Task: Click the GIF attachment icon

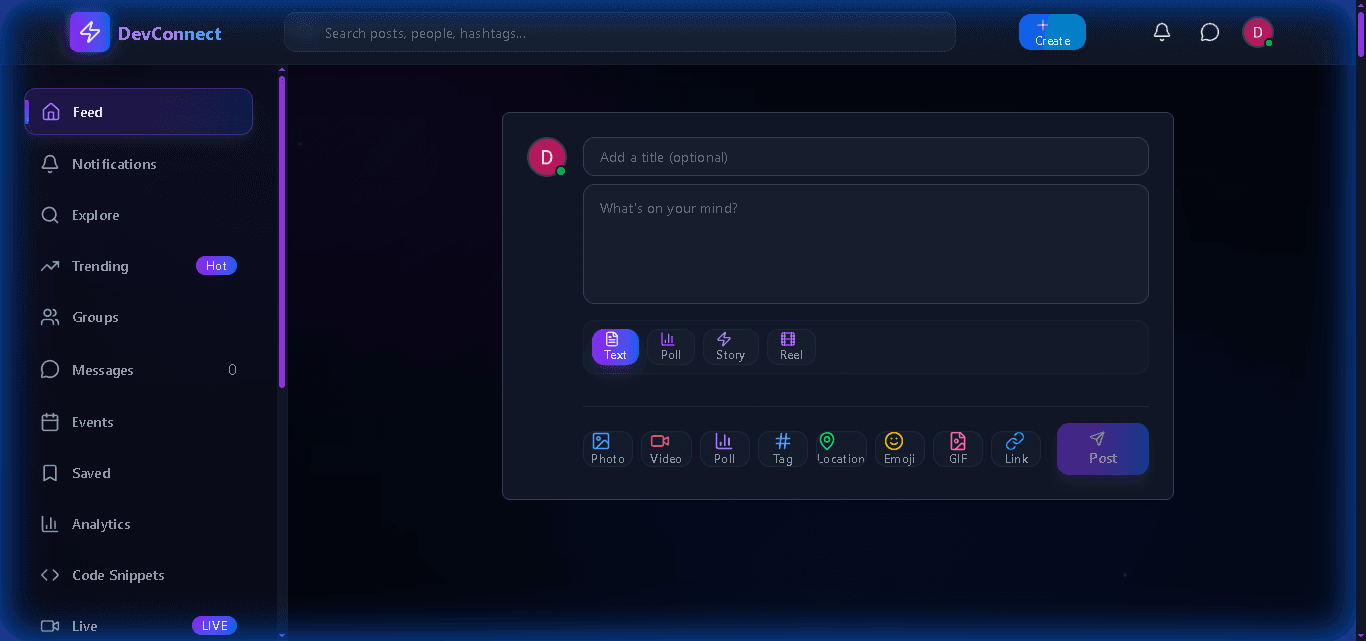Action: (957, 442)
